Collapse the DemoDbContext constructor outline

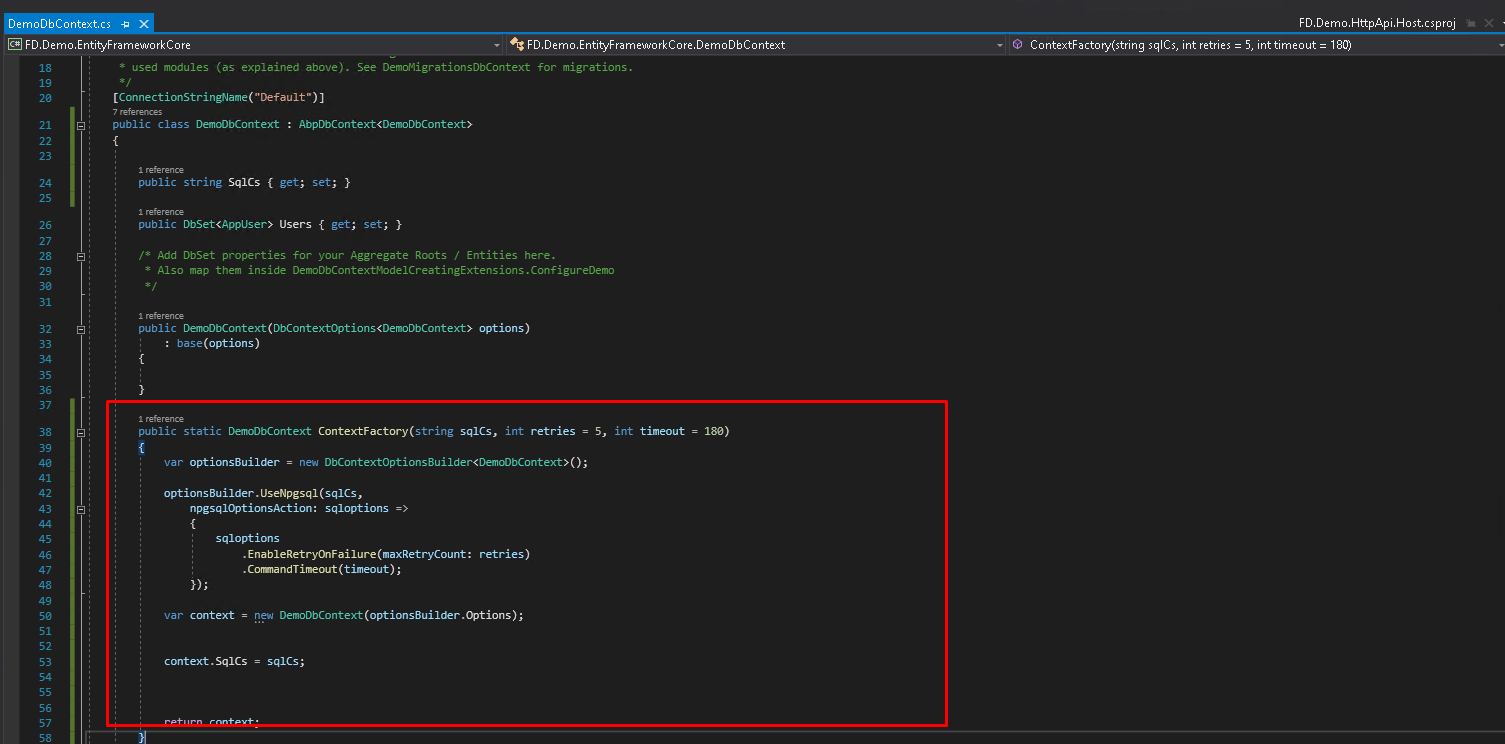(81, 329)
